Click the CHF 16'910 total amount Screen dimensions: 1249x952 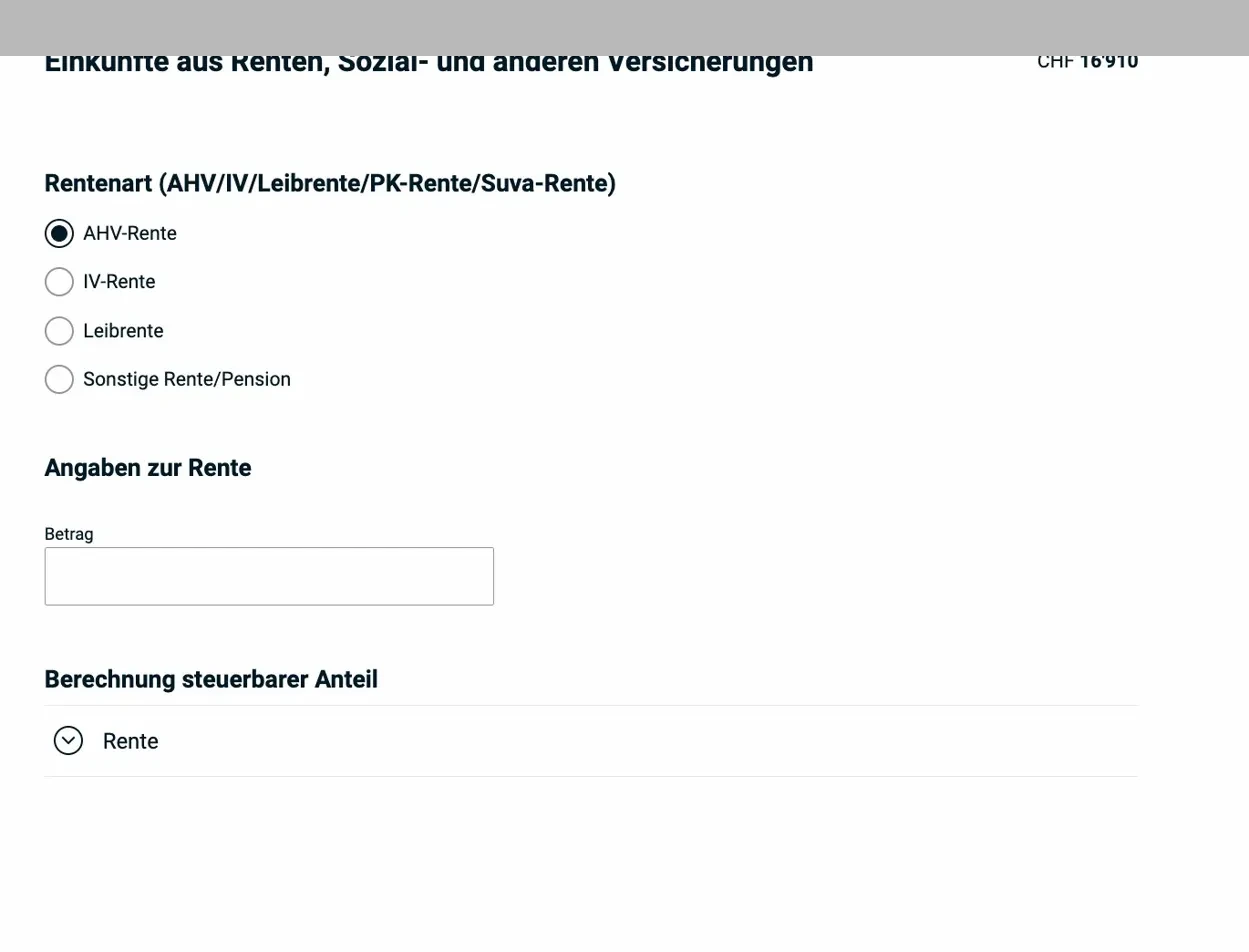point(1088,61)
